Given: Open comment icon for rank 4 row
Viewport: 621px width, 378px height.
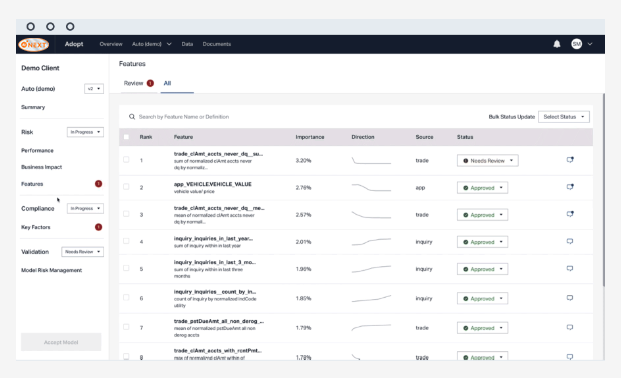Looking at the screenshot, I should (570, 241).
